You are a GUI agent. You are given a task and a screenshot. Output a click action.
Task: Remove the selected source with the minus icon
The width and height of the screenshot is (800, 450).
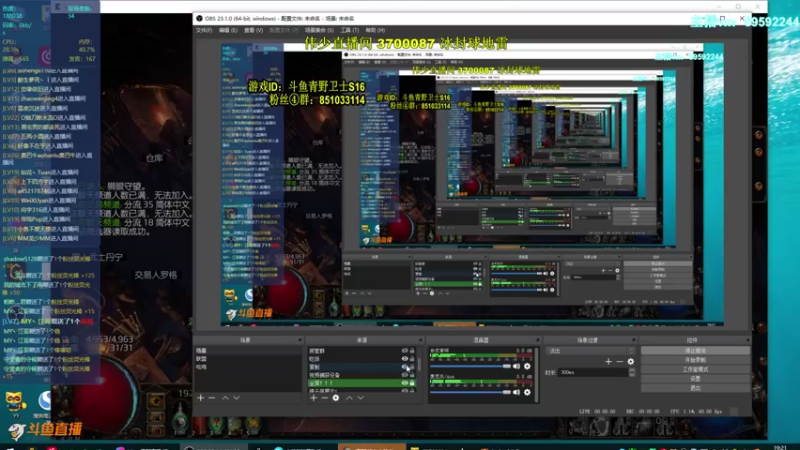[x=324, y=397]
